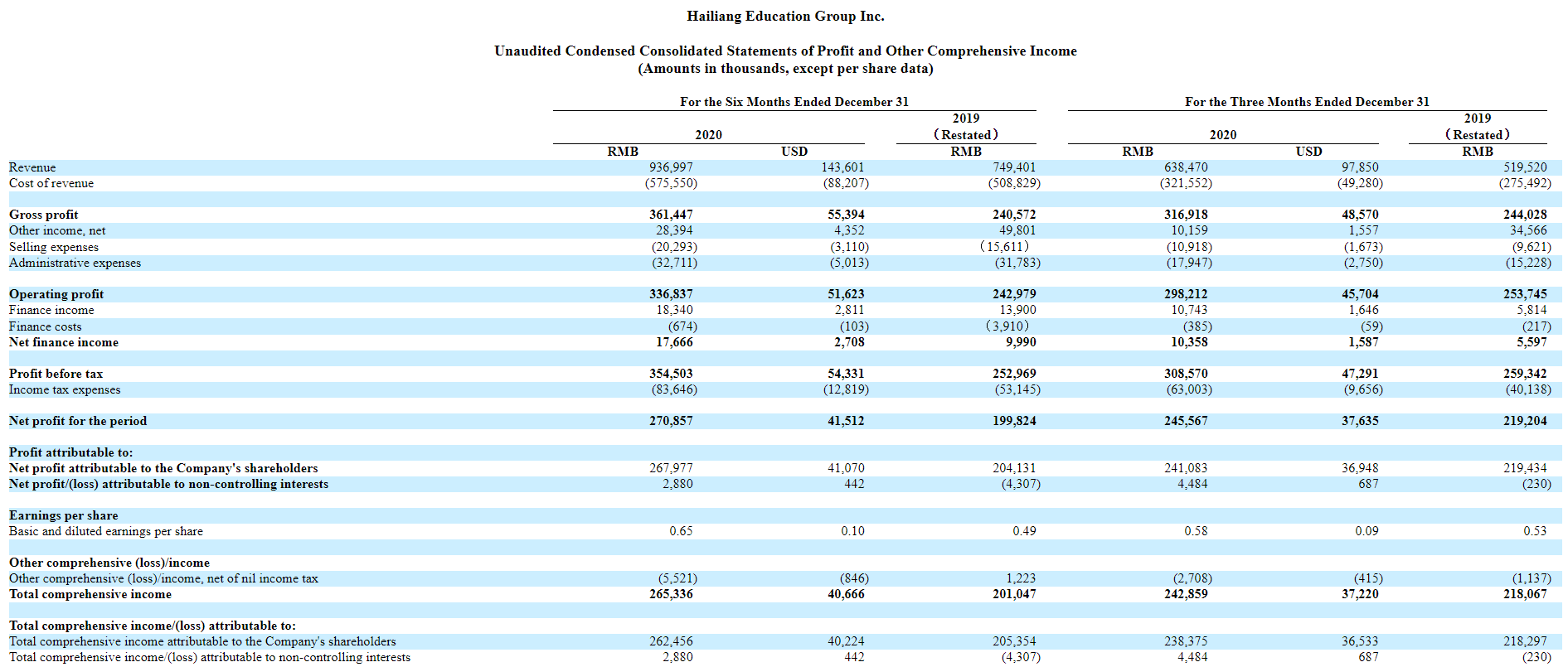Click net profit value 199,824
The height and width of the screenshot is (667, 1568).
(x=1014, y=421)
